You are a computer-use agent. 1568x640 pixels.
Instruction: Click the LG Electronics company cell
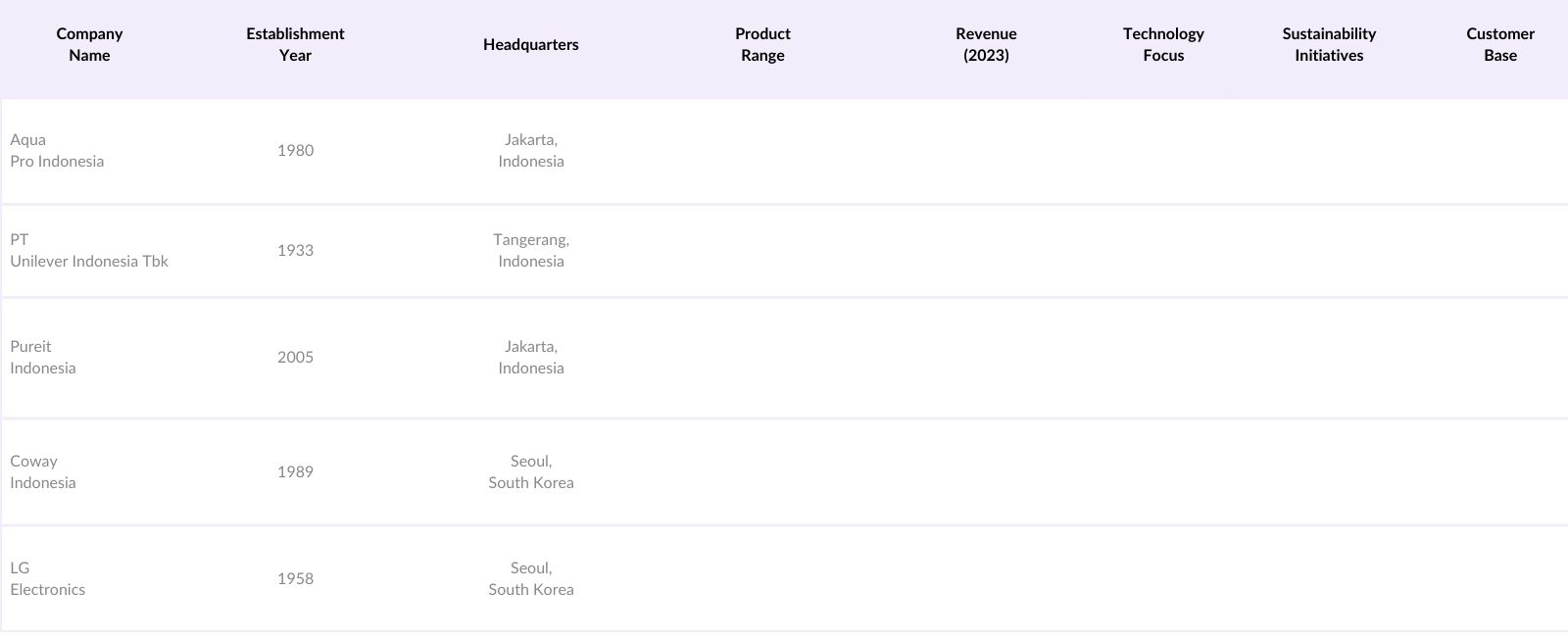(x=48, y=579)
